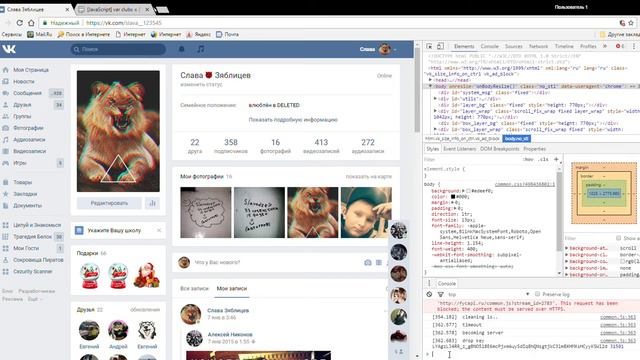Screen dimensions: 640x360
Task: Open DevTools three-dot menu icon
Action: (x=634, y=46)
